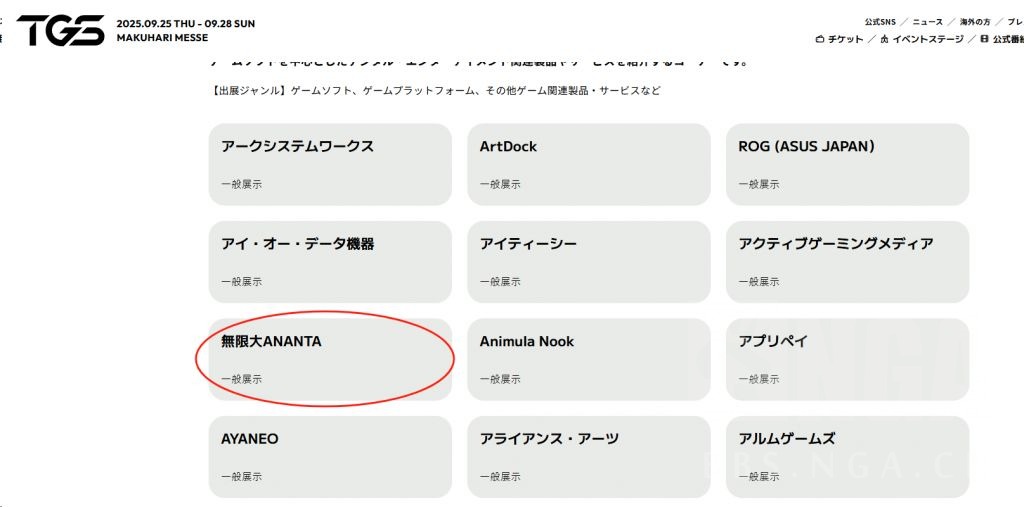Open the ROG (ASUS JAPAN) card
Screen dimensions: 1024x507
pyautogui.click(x=847, y=164)
